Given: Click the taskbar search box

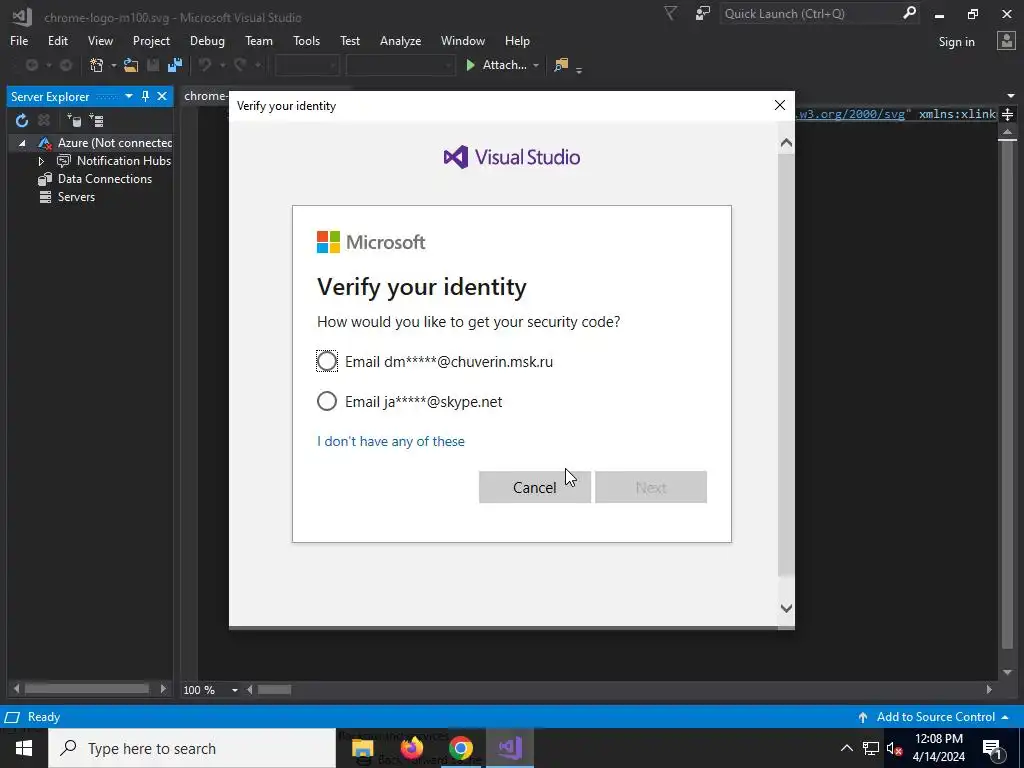Looking at the screenshot, I should coord(192,748).
